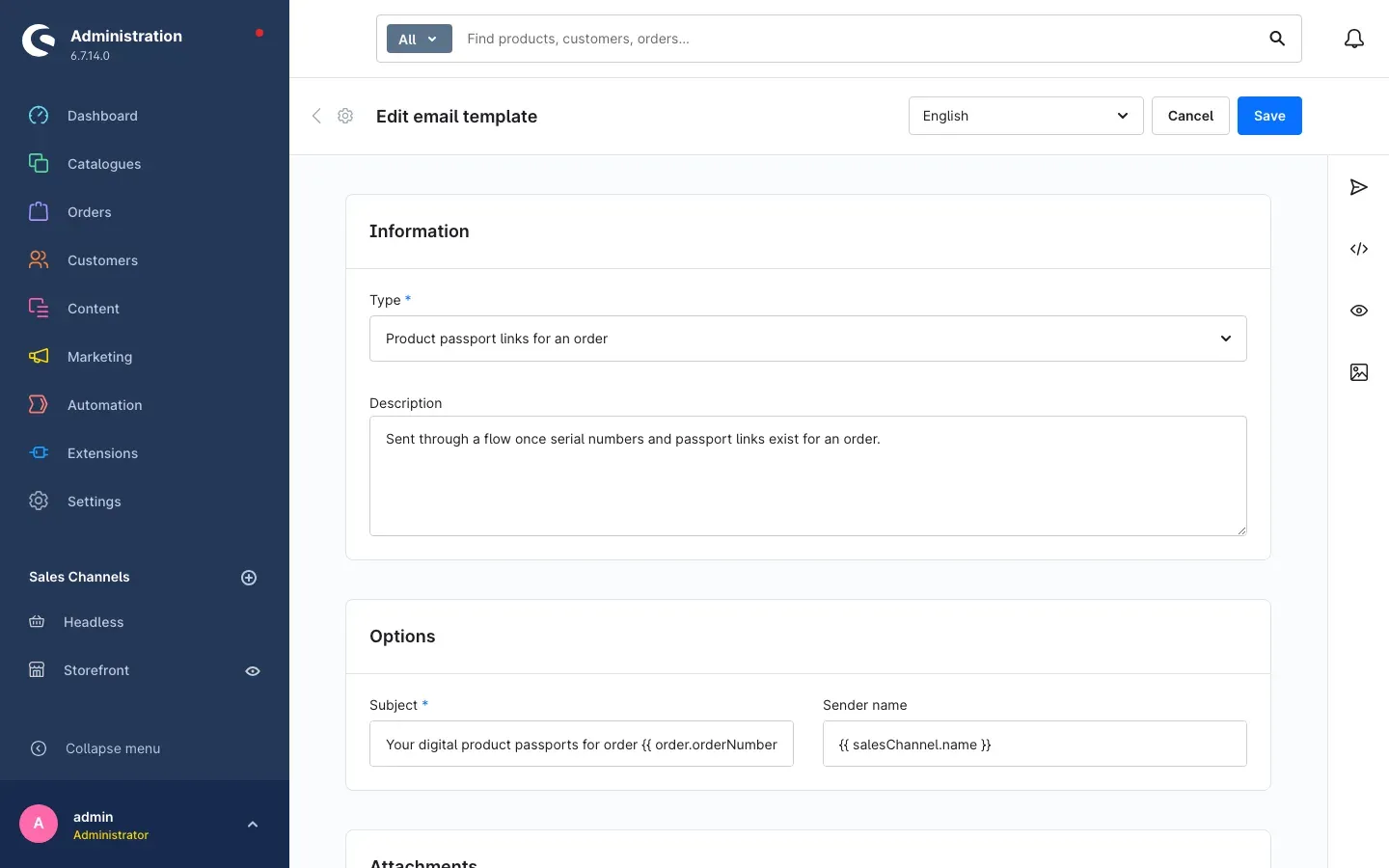The height and width of the screenshot is (868, 1389).
Task: Expand the admin user menu chevron
Action: coord(253,825)
